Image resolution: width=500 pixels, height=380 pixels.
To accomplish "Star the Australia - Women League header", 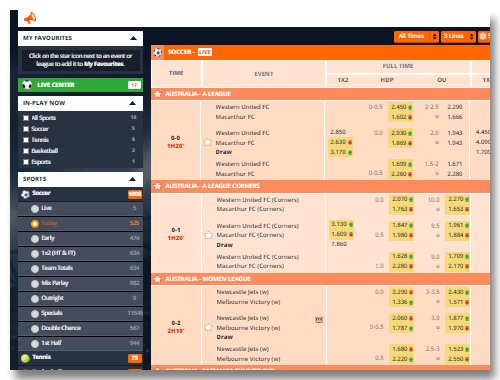I will point(157,279).
